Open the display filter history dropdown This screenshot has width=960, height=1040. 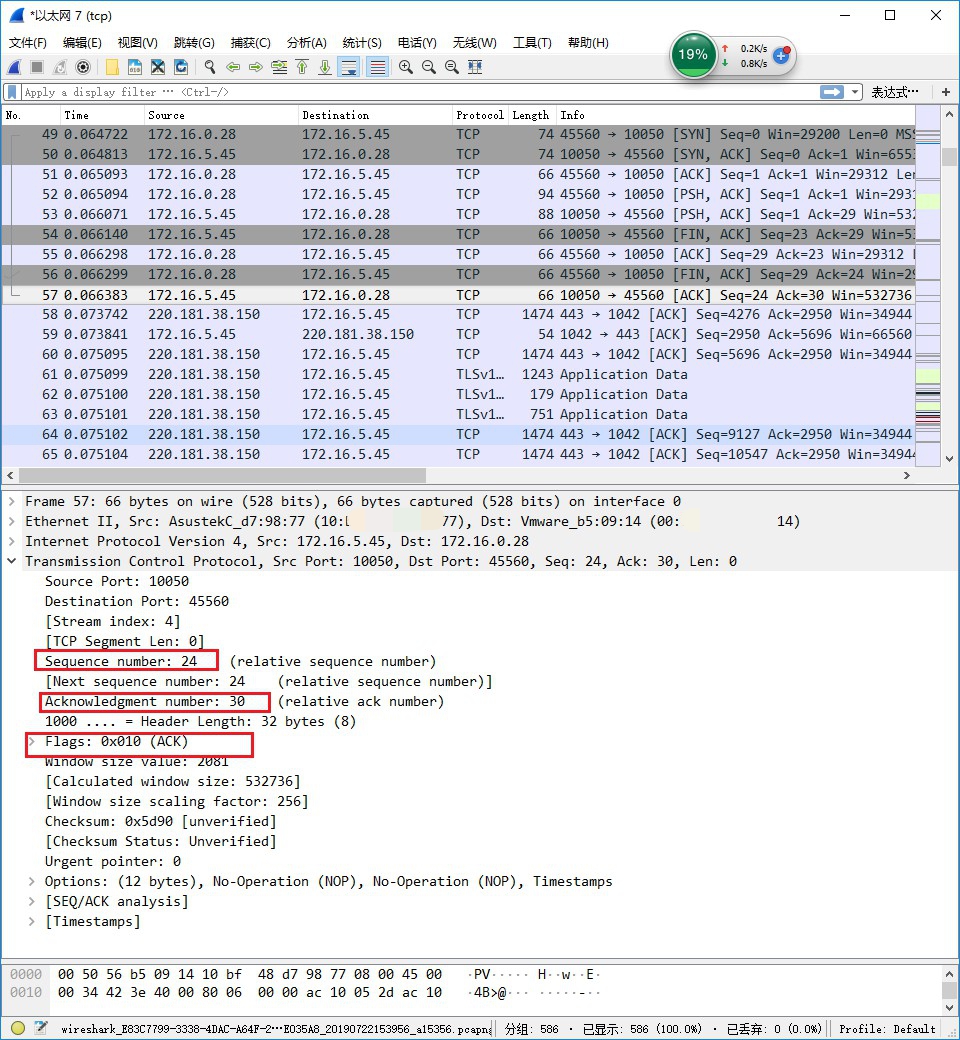[x=855, y=92]
